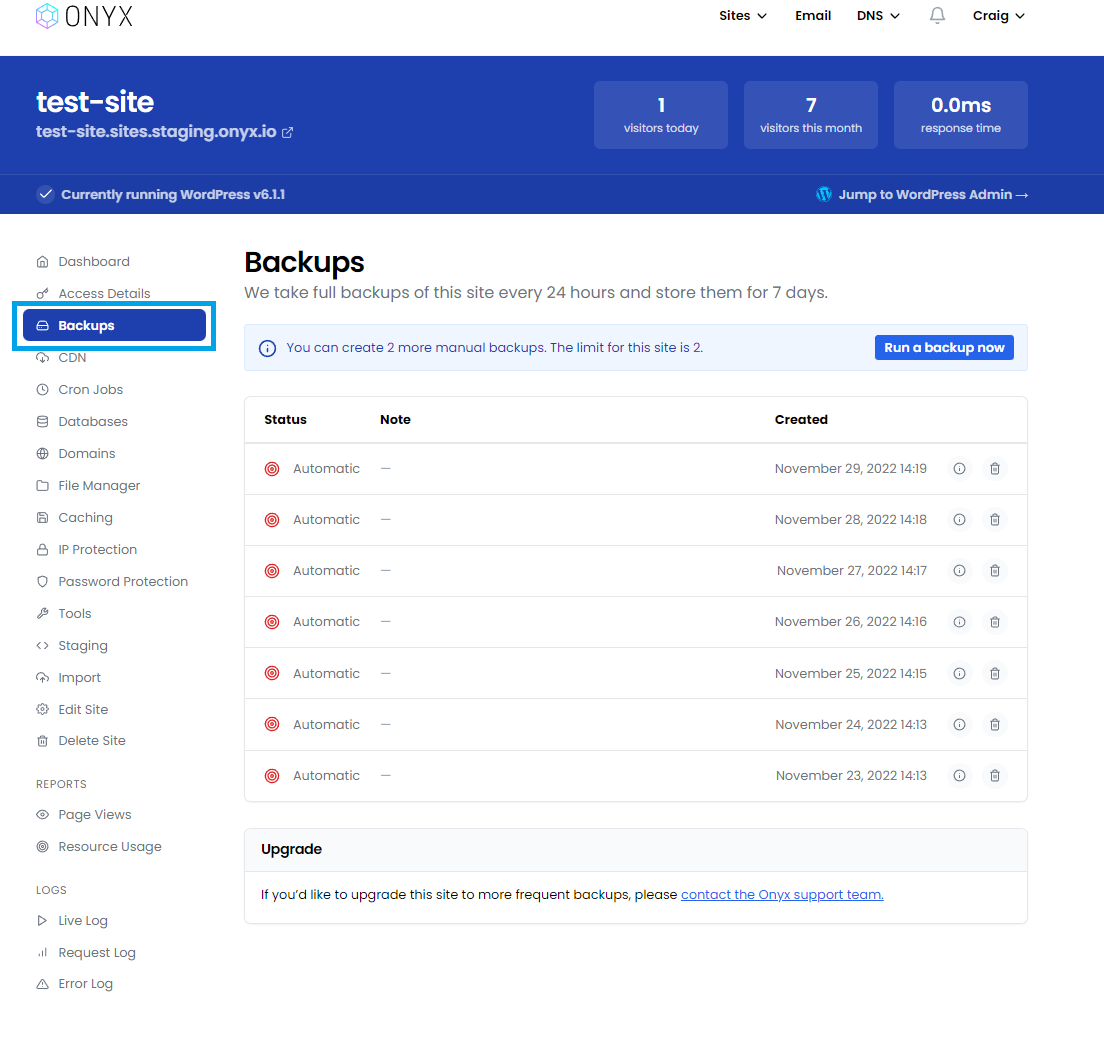Open test-site.sites.staging.onyx.io link
The height and width of the screenshot is (1041, 1104).
[156, 132]
